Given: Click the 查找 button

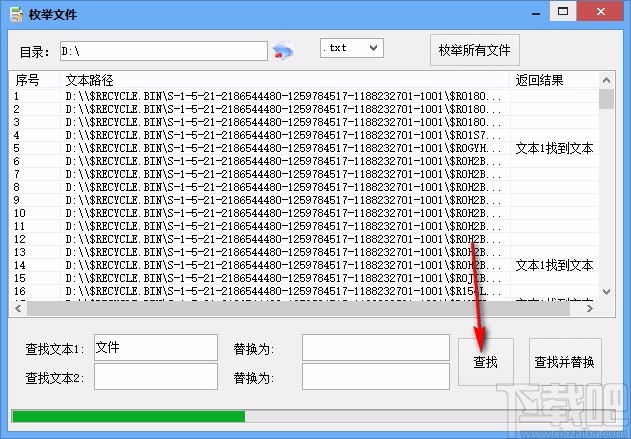Looking at the screenshot, I should tap(486, 362).
